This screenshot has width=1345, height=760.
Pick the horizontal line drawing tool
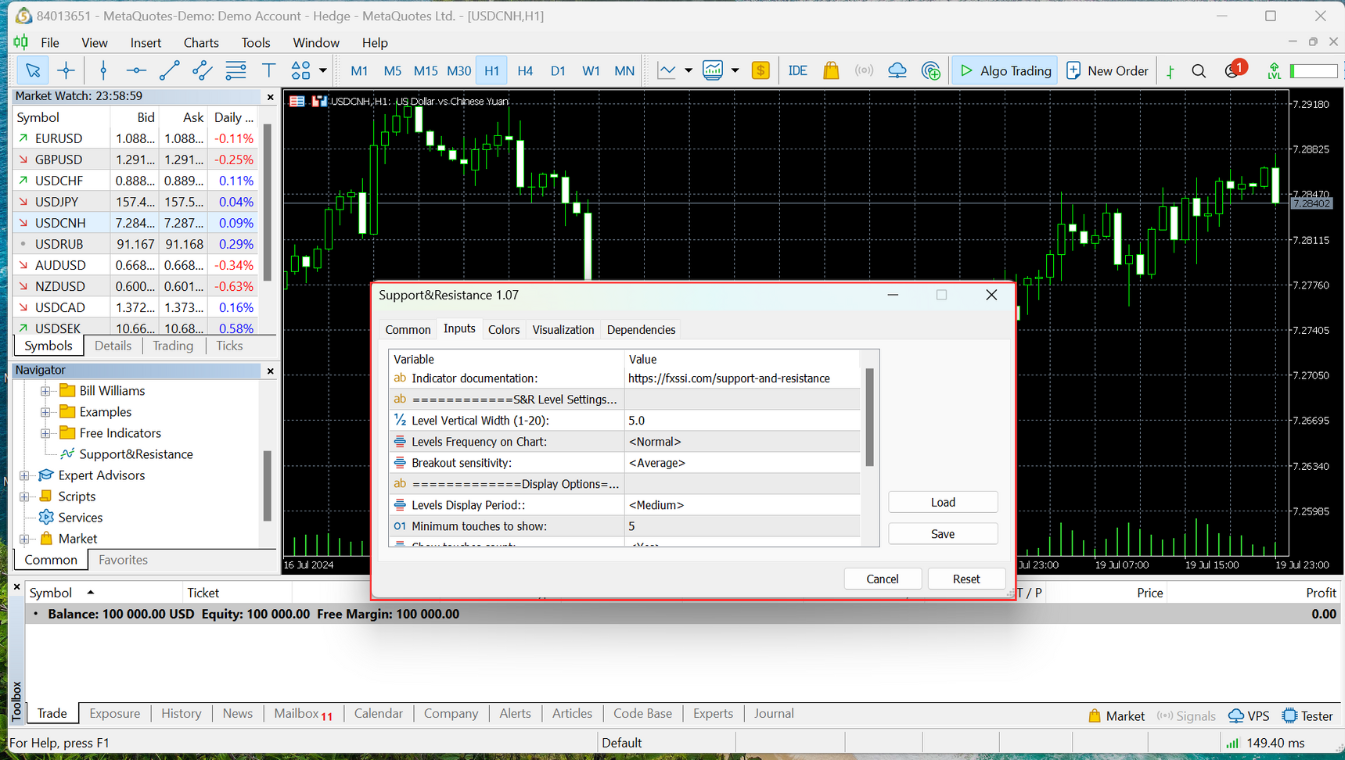click(x=136, y=70)
